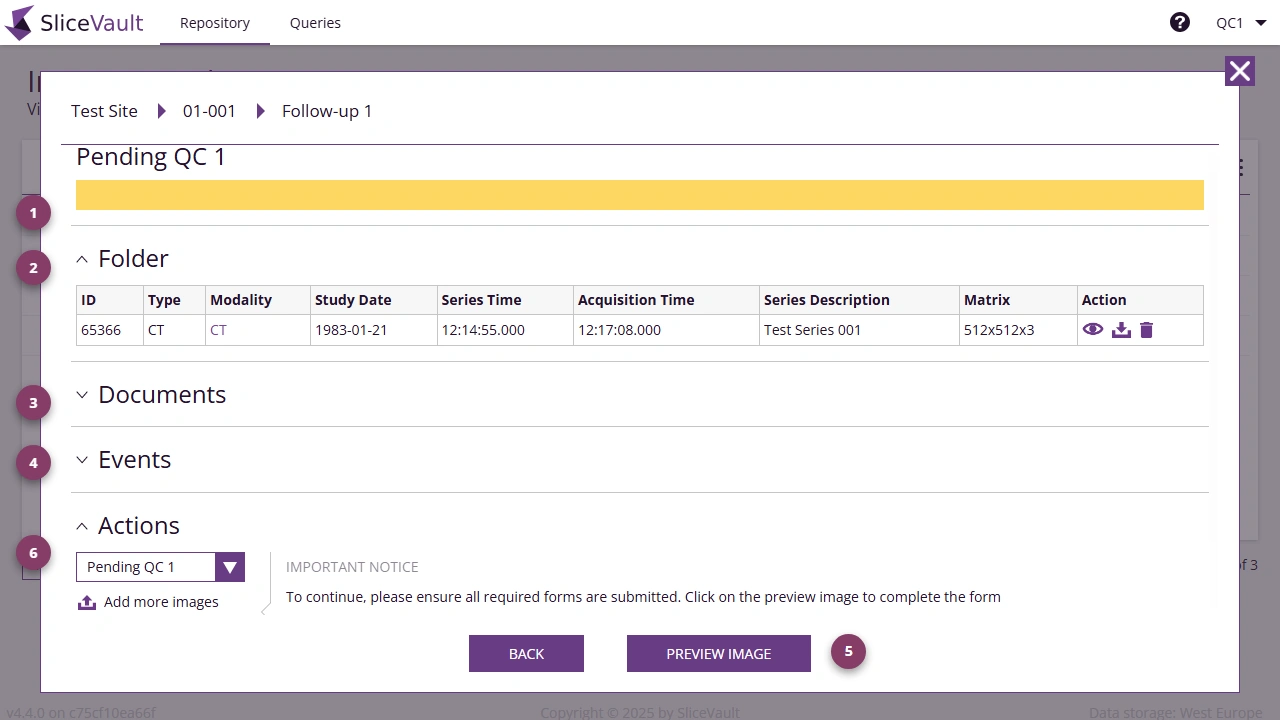Screen dimensions: 1280x720
Task: Click the Acquisition Time value 12:17:08.000
Action: click(x=619, y=330)
